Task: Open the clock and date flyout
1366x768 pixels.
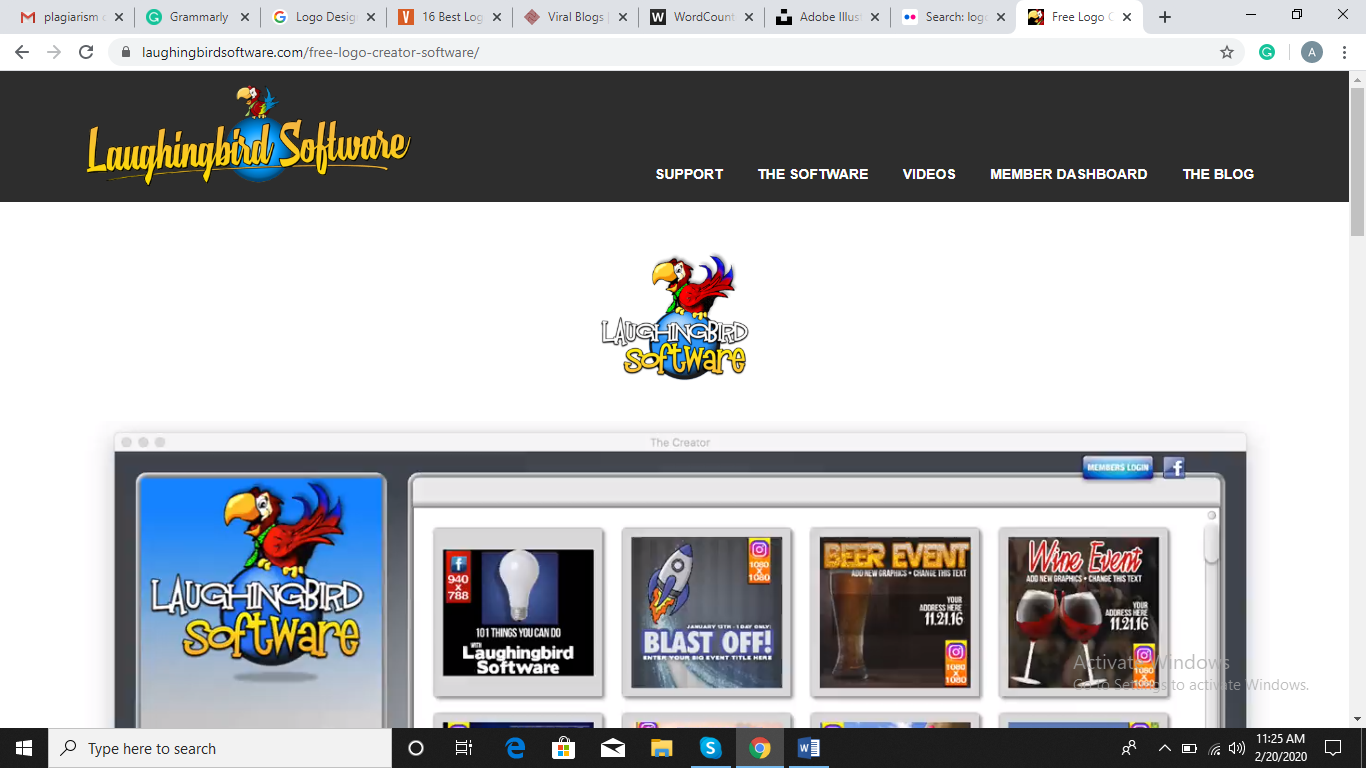Action: tap(1280, 748)
